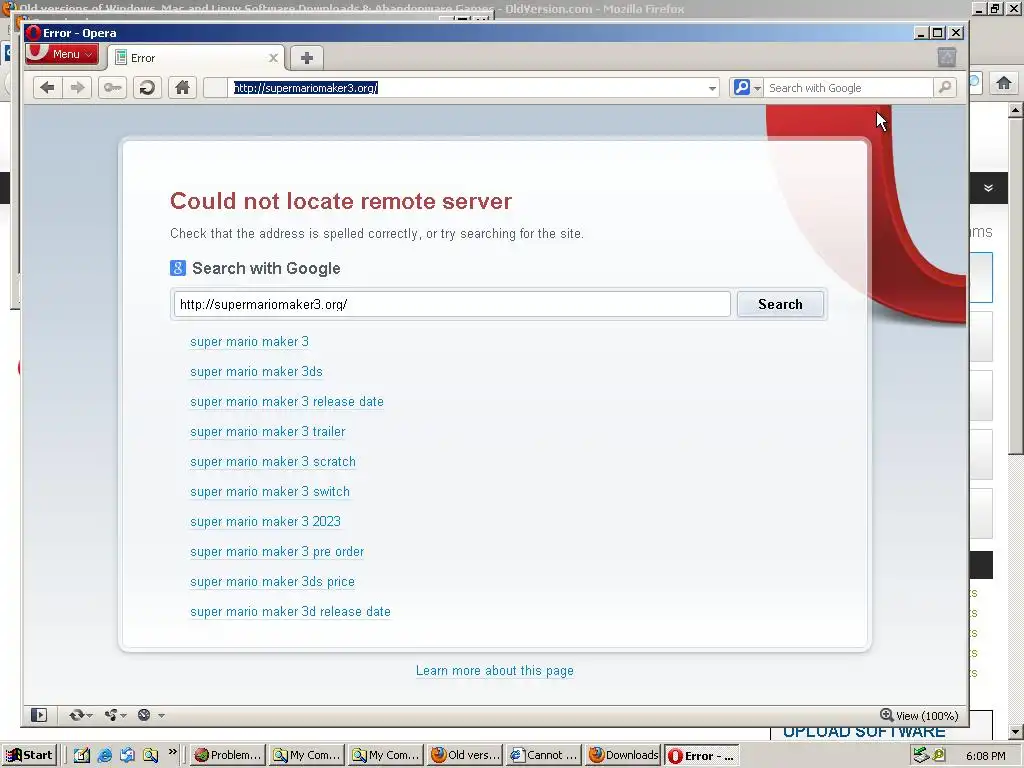Click the password wand key icon

click(112, 88)
